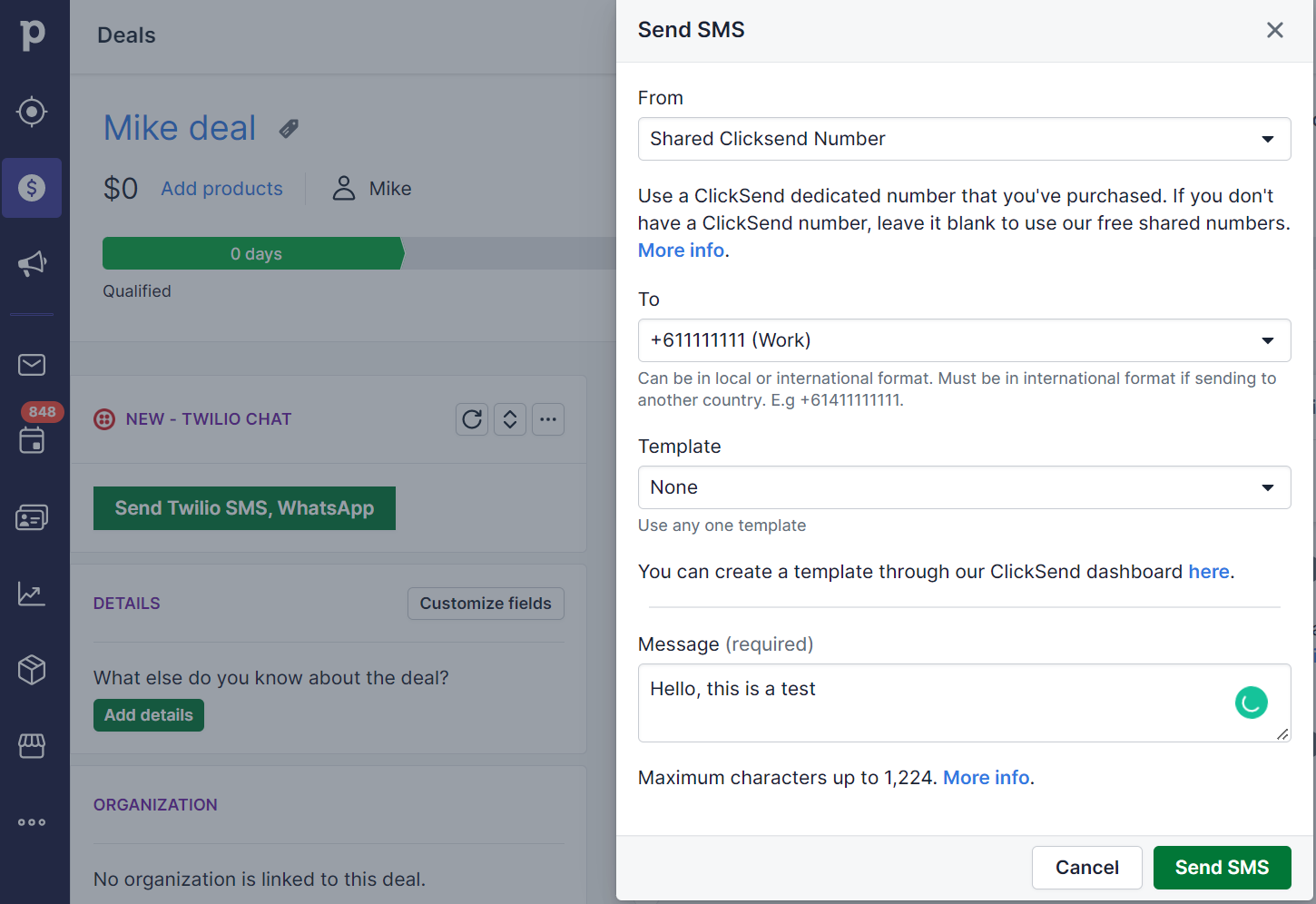Click the Pipedrive logo icon
1316x904 pixels.
point(33,34)
